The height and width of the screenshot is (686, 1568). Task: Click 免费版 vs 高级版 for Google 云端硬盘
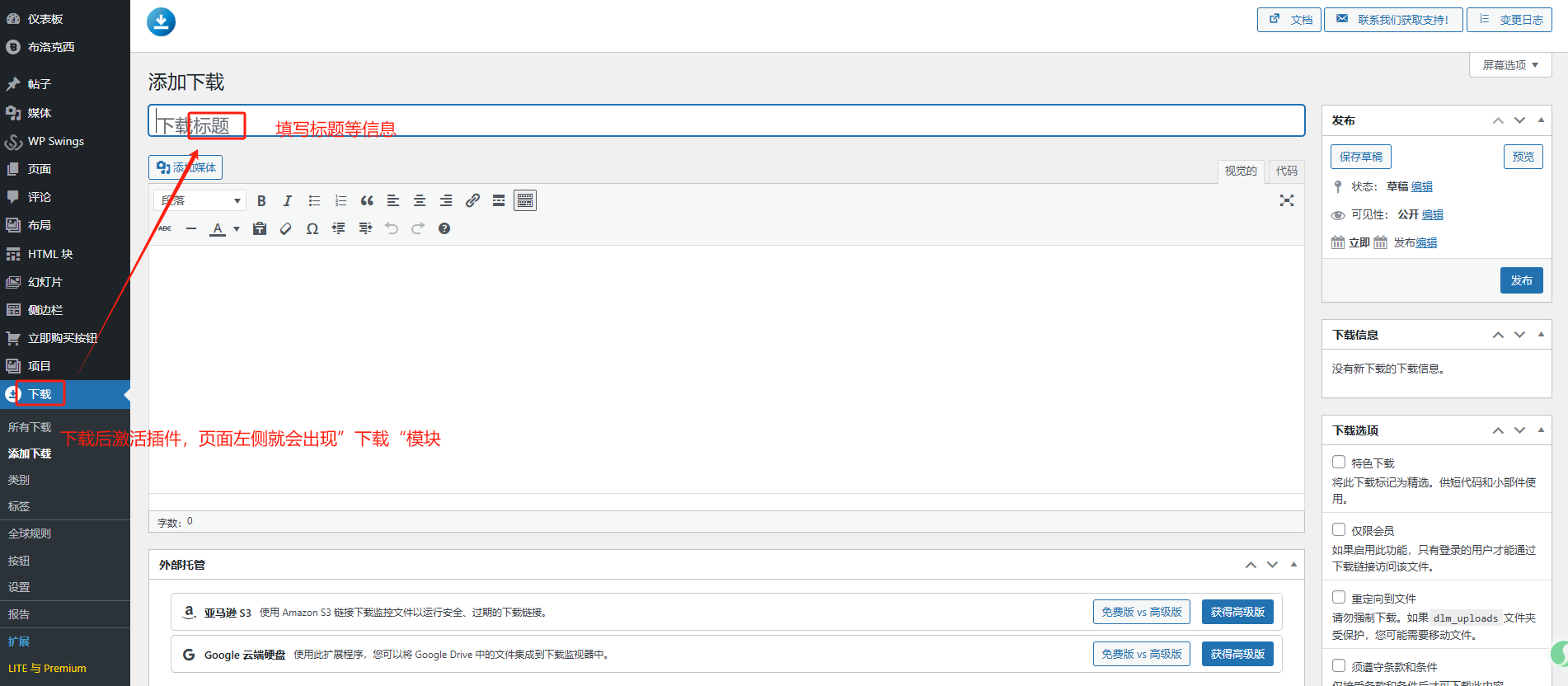1142,654
